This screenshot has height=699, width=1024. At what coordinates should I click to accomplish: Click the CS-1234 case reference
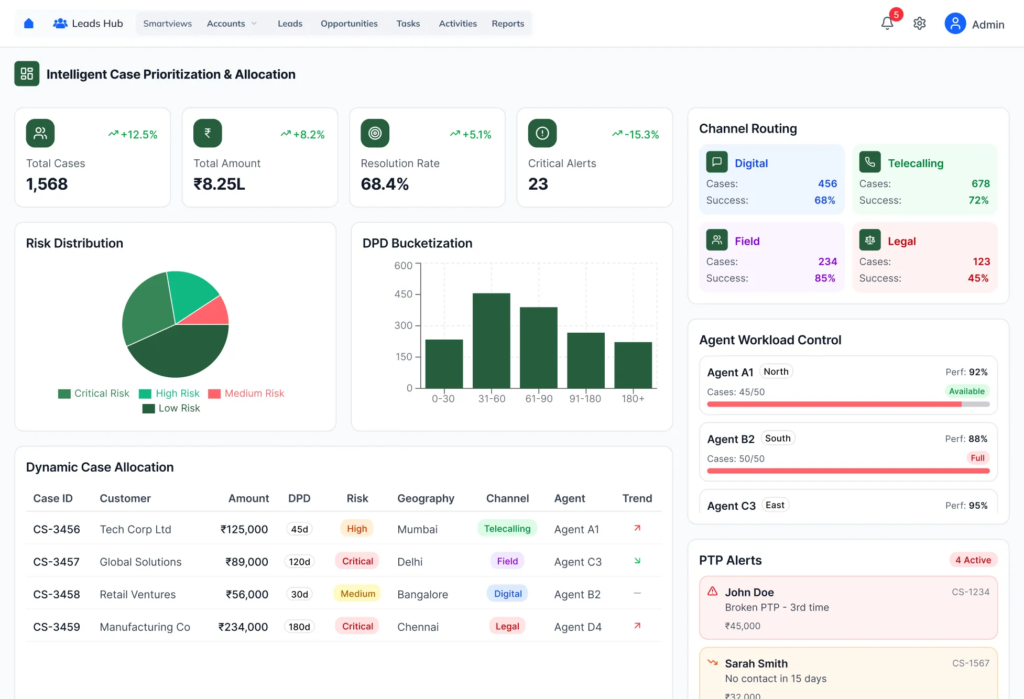click(970, 592)
